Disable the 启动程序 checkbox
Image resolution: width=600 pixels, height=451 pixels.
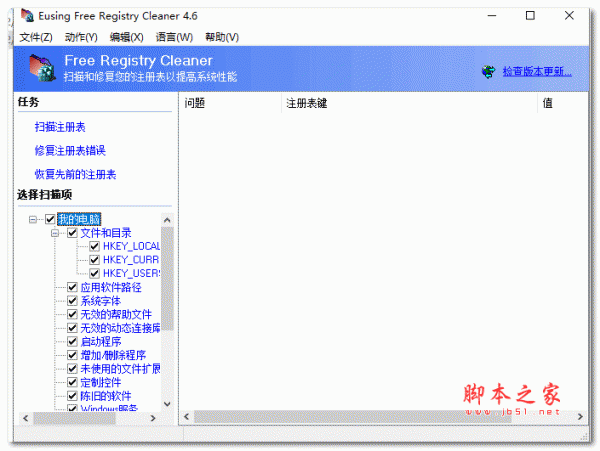(x=72, y=341)
